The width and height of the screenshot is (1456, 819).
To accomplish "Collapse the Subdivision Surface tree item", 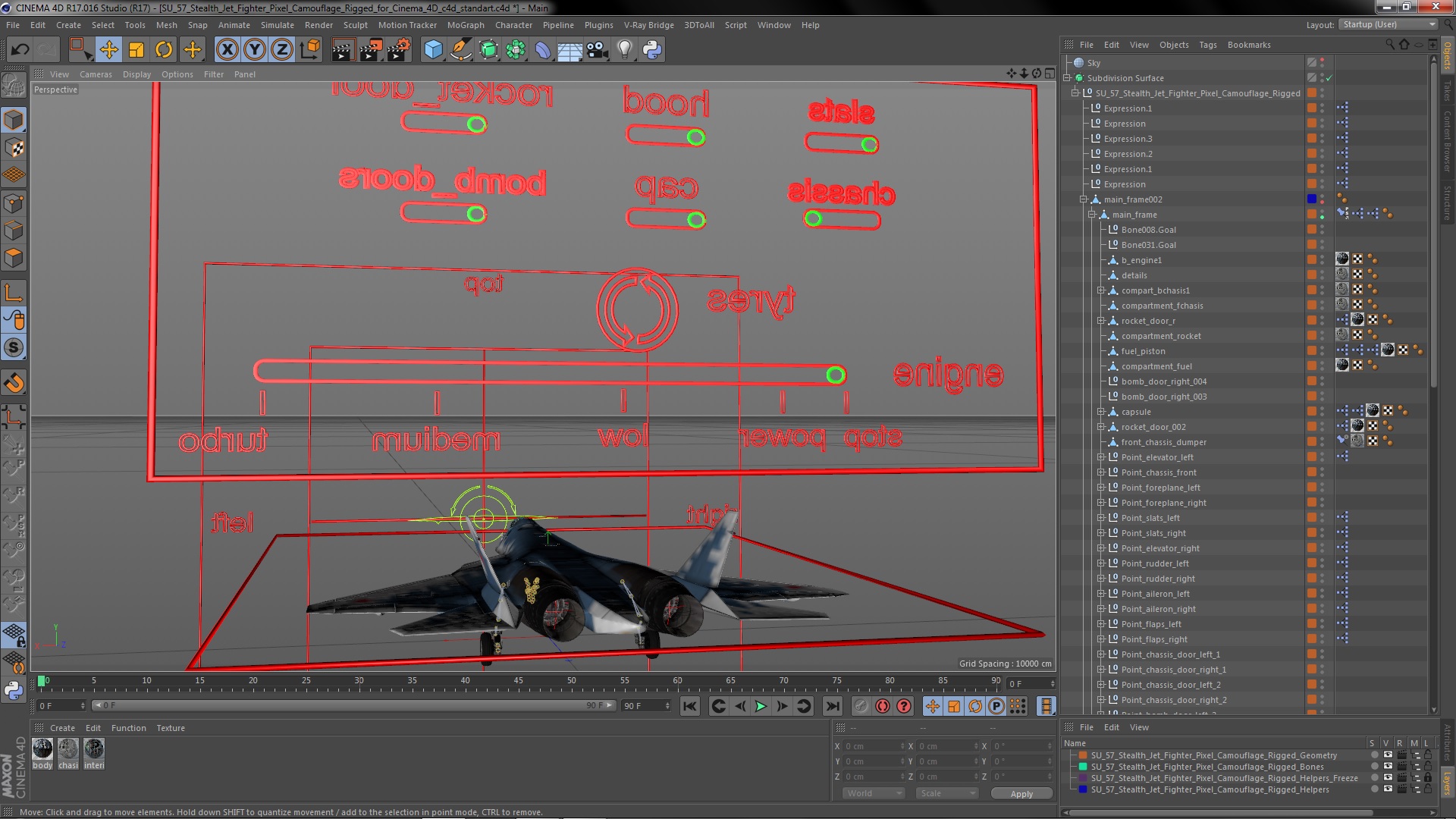I will click(x=1067, y=78).
